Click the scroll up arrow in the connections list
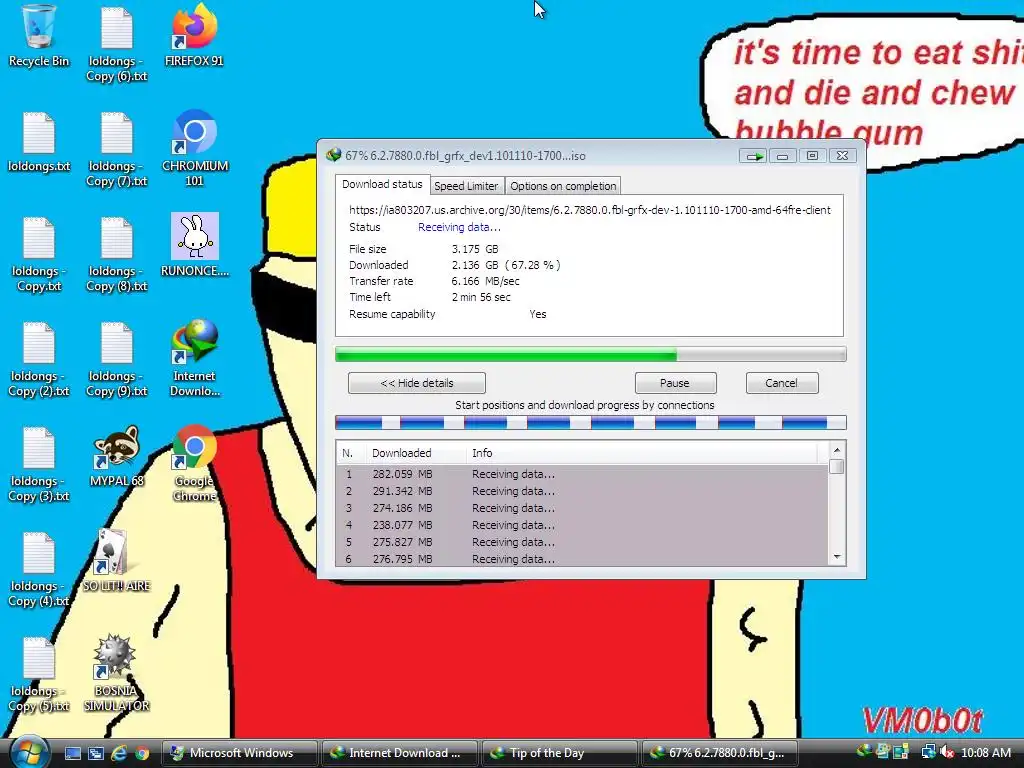The height and width of the screenshot is (768, 1024). [x=837, y=450]
